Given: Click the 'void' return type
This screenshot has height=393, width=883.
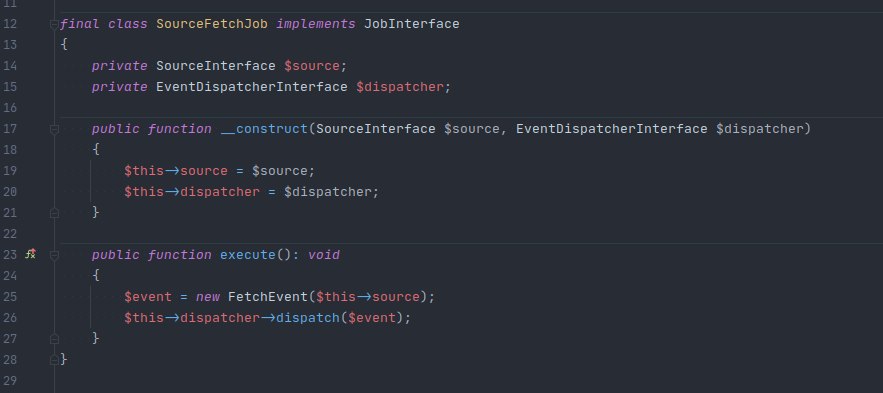Looking at the screenshot, I should pyautogui.click(x=324, y=255).
